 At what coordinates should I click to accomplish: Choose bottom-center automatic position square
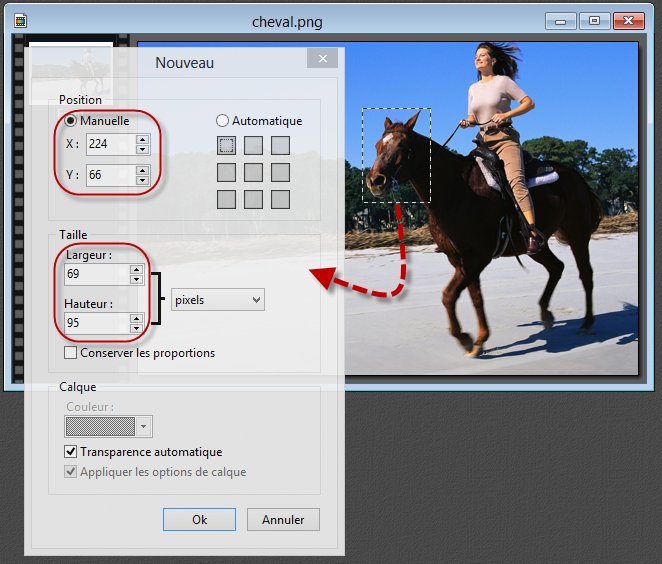tap(253, 200)
